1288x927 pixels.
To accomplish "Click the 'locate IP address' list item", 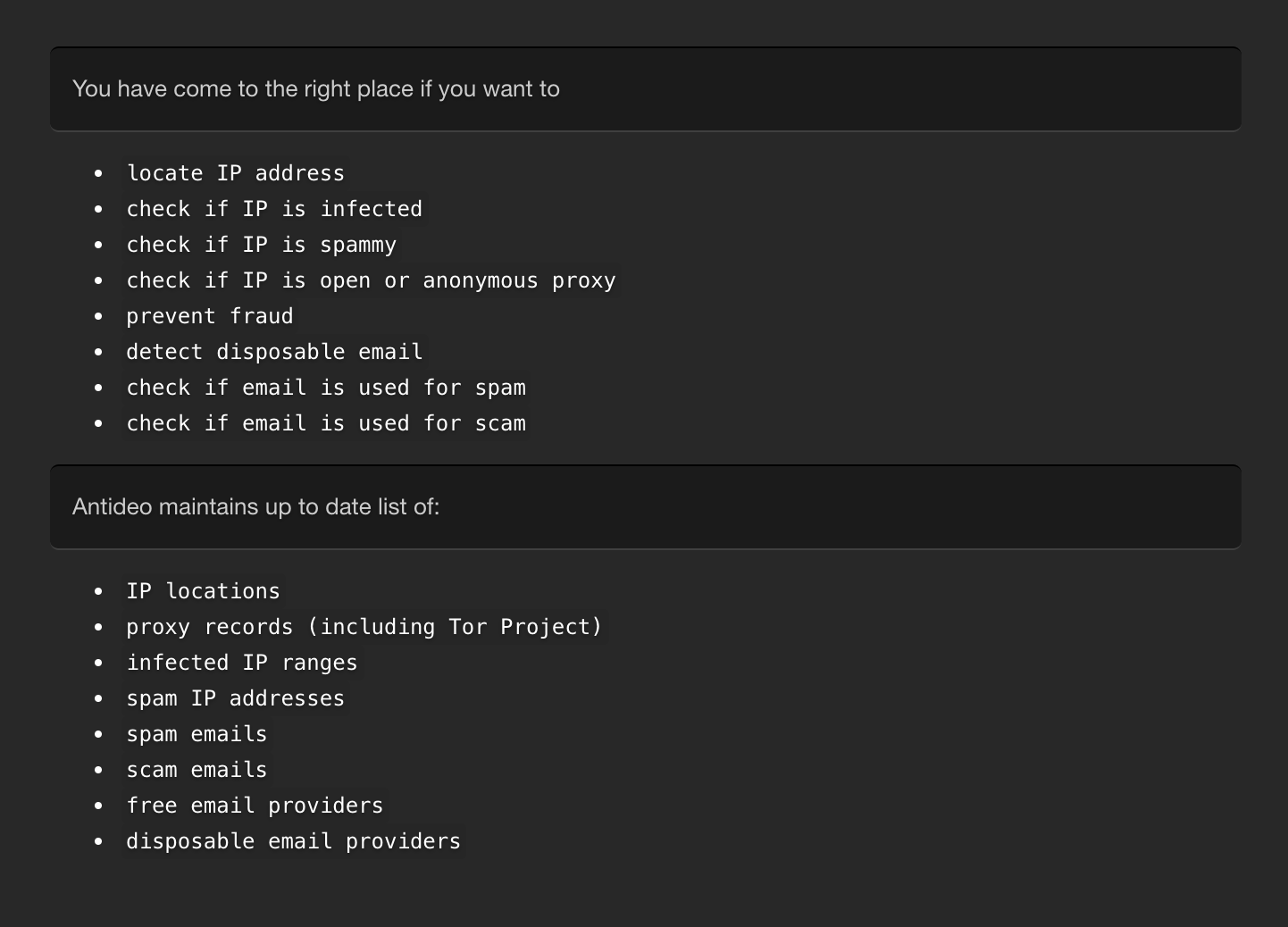I will 235,173.
